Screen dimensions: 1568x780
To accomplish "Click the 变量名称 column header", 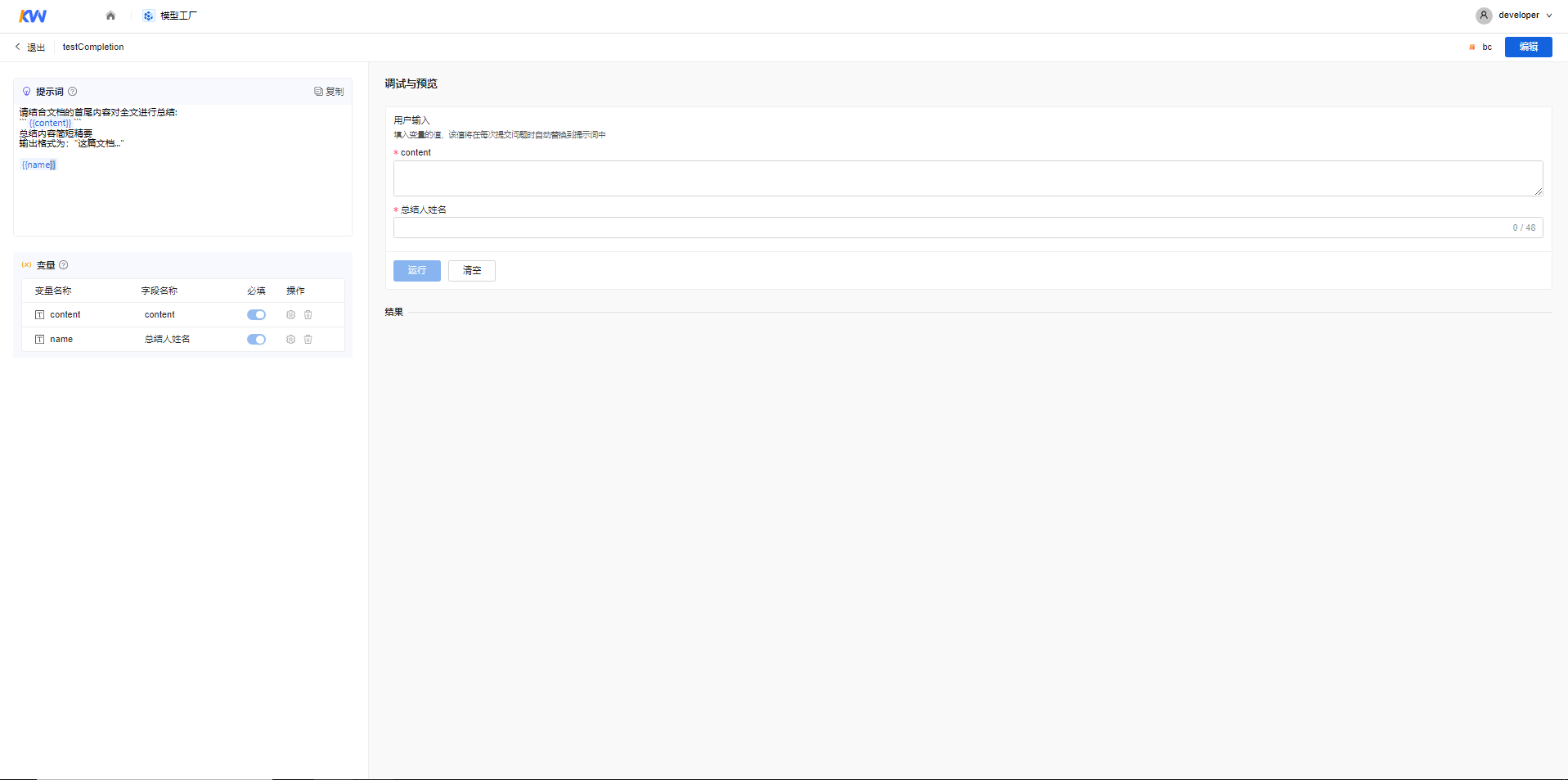I will [52, 291].
